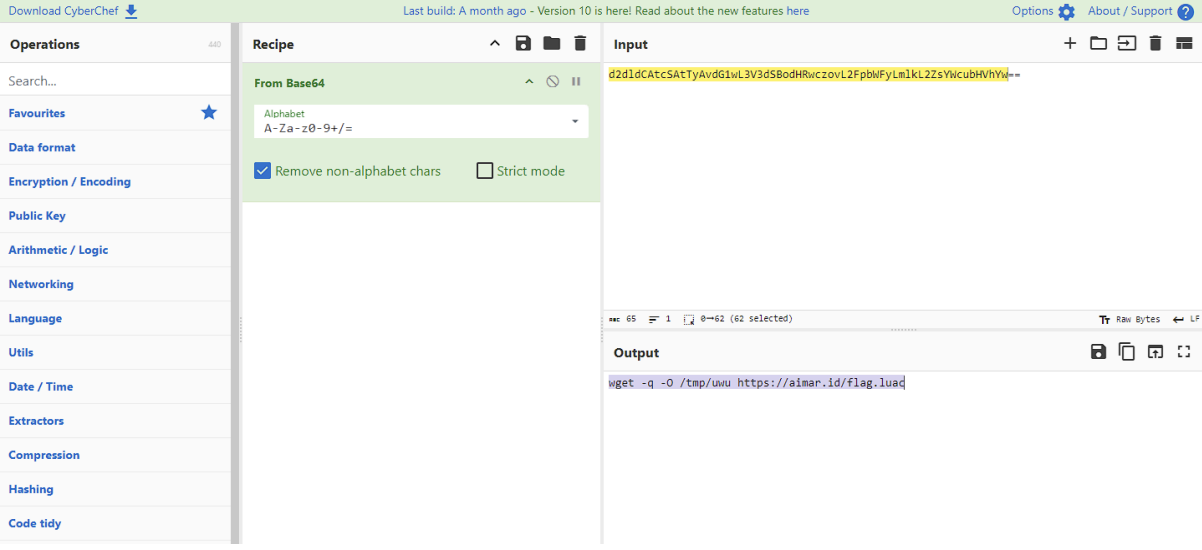
Task: Grab the operations/recipe pane divider handle
Action: point(241,330)
